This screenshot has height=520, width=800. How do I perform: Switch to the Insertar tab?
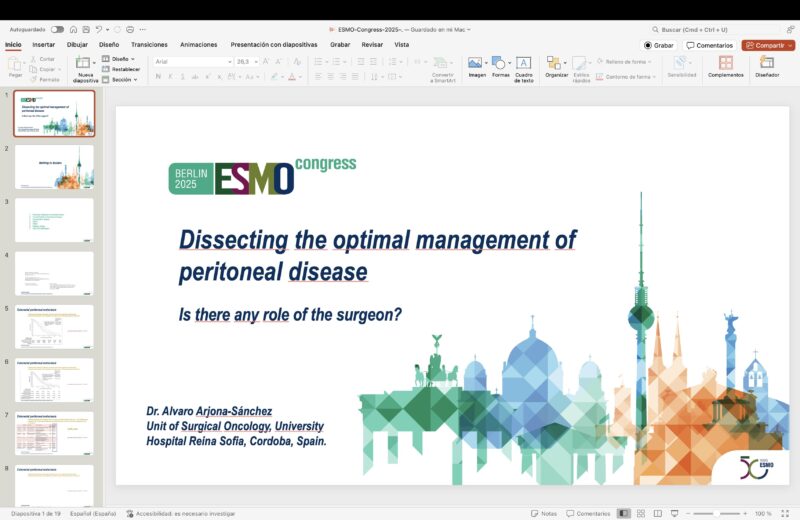pyautogui.click(x=44, y=45)
